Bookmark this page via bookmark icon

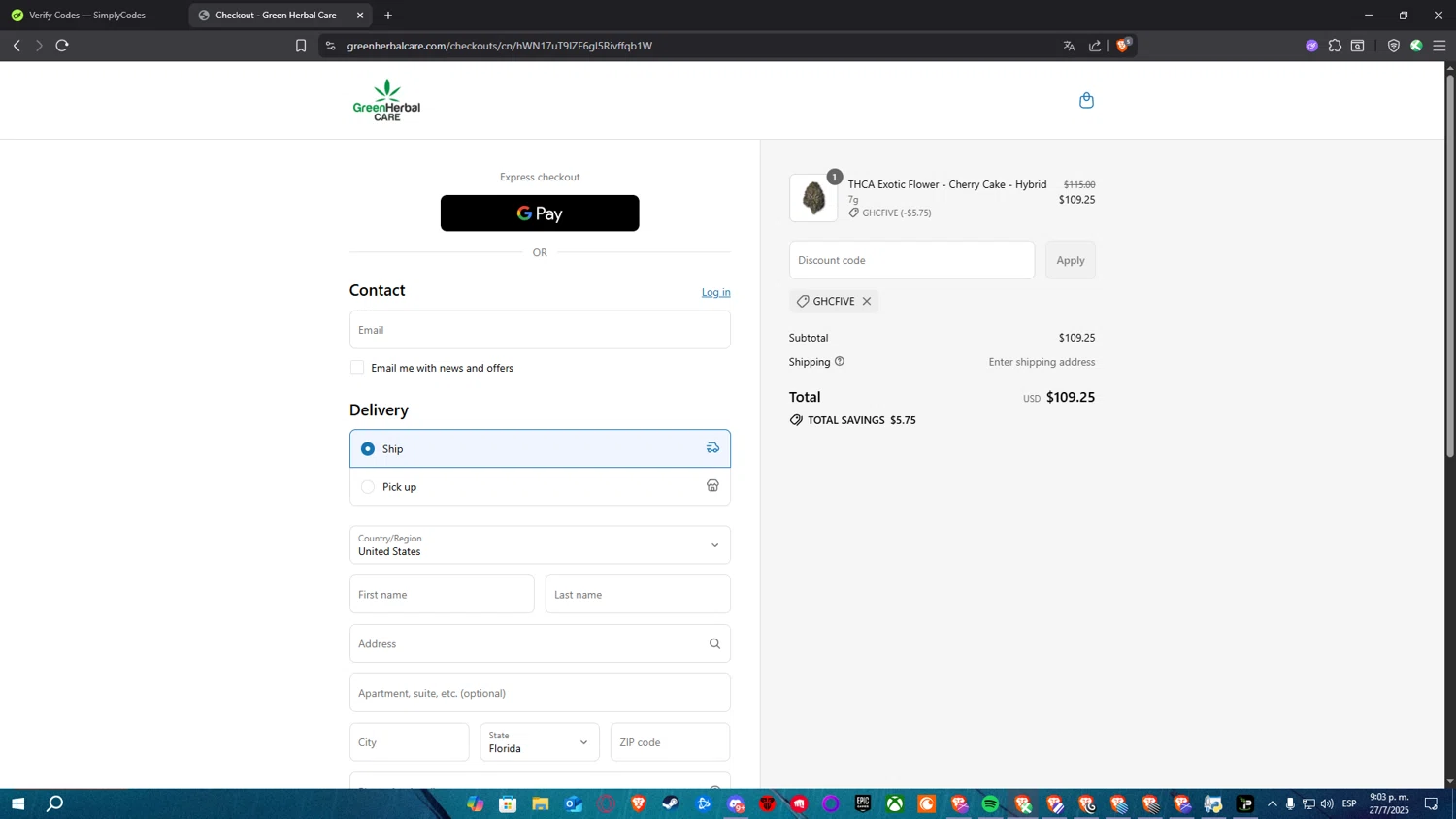point(301,46)
